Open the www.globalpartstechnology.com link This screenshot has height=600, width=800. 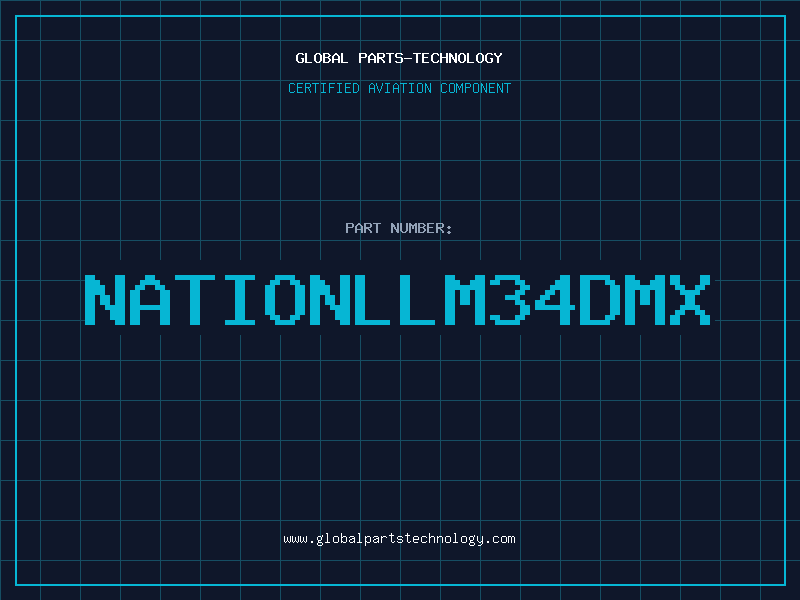(x=399, y=539)
